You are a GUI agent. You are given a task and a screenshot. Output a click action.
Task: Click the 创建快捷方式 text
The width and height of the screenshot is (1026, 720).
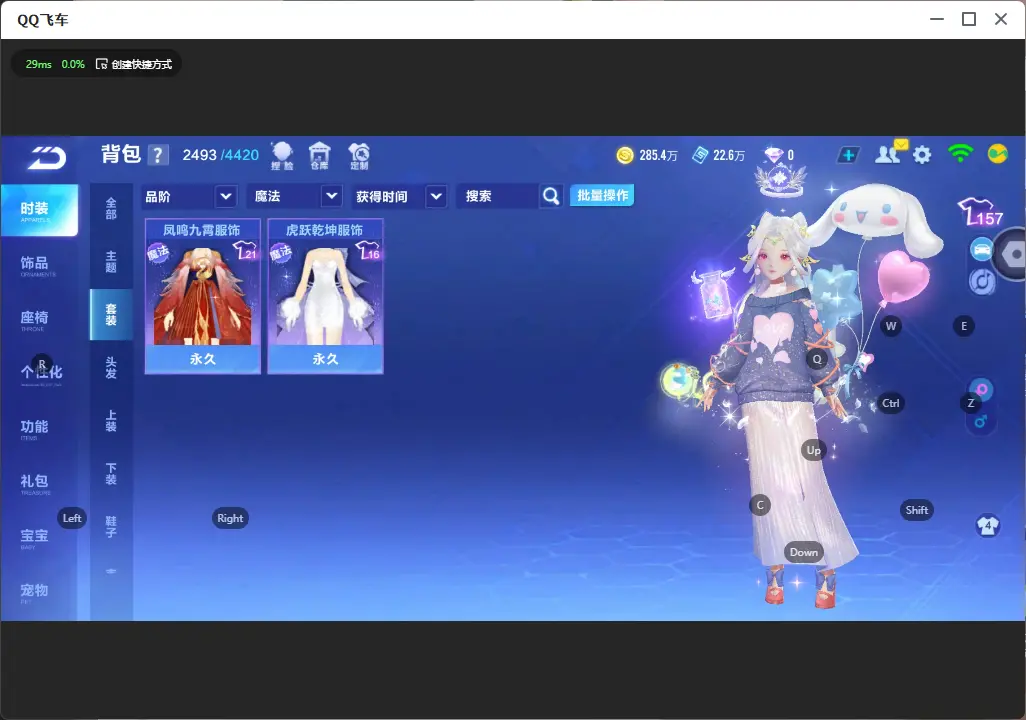pos(141,64)
